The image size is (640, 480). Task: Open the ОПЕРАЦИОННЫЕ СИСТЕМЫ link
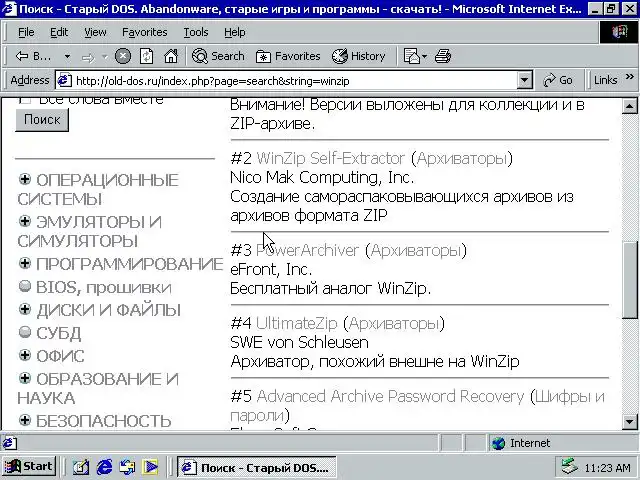pyautogui.click(x=98, y=190)
